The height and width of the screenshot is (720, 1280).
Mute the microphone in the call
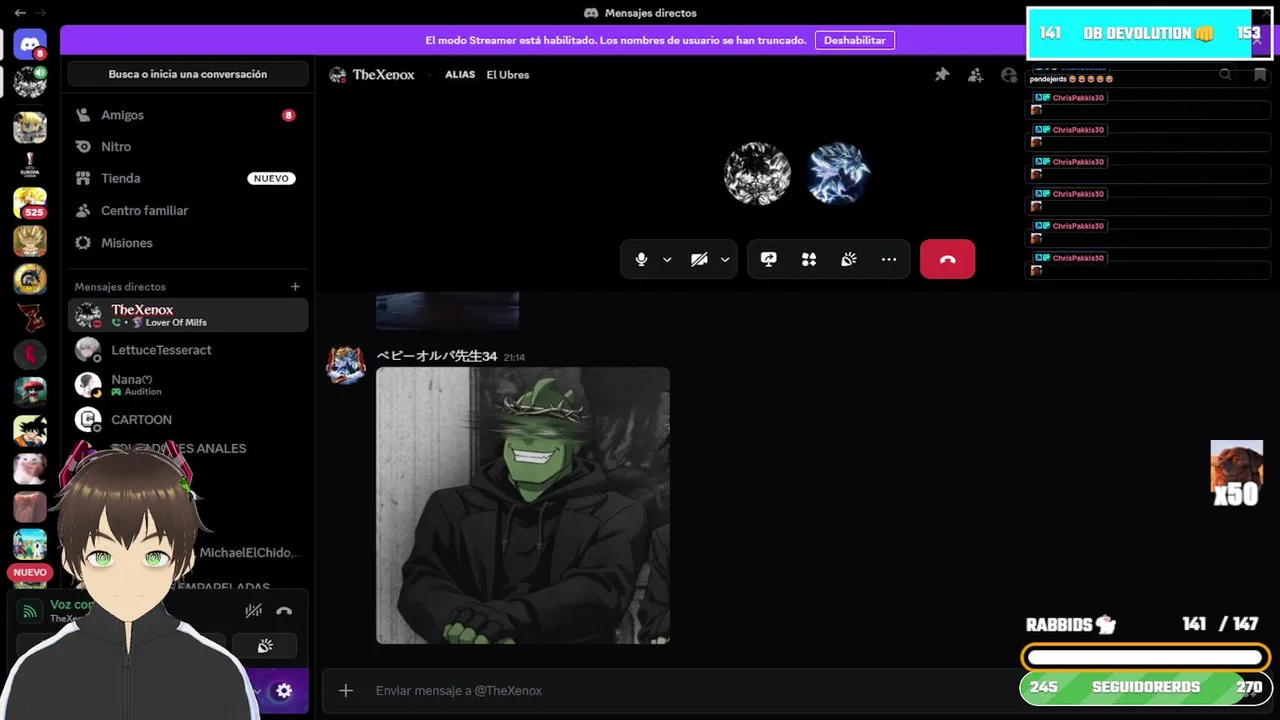641,259
